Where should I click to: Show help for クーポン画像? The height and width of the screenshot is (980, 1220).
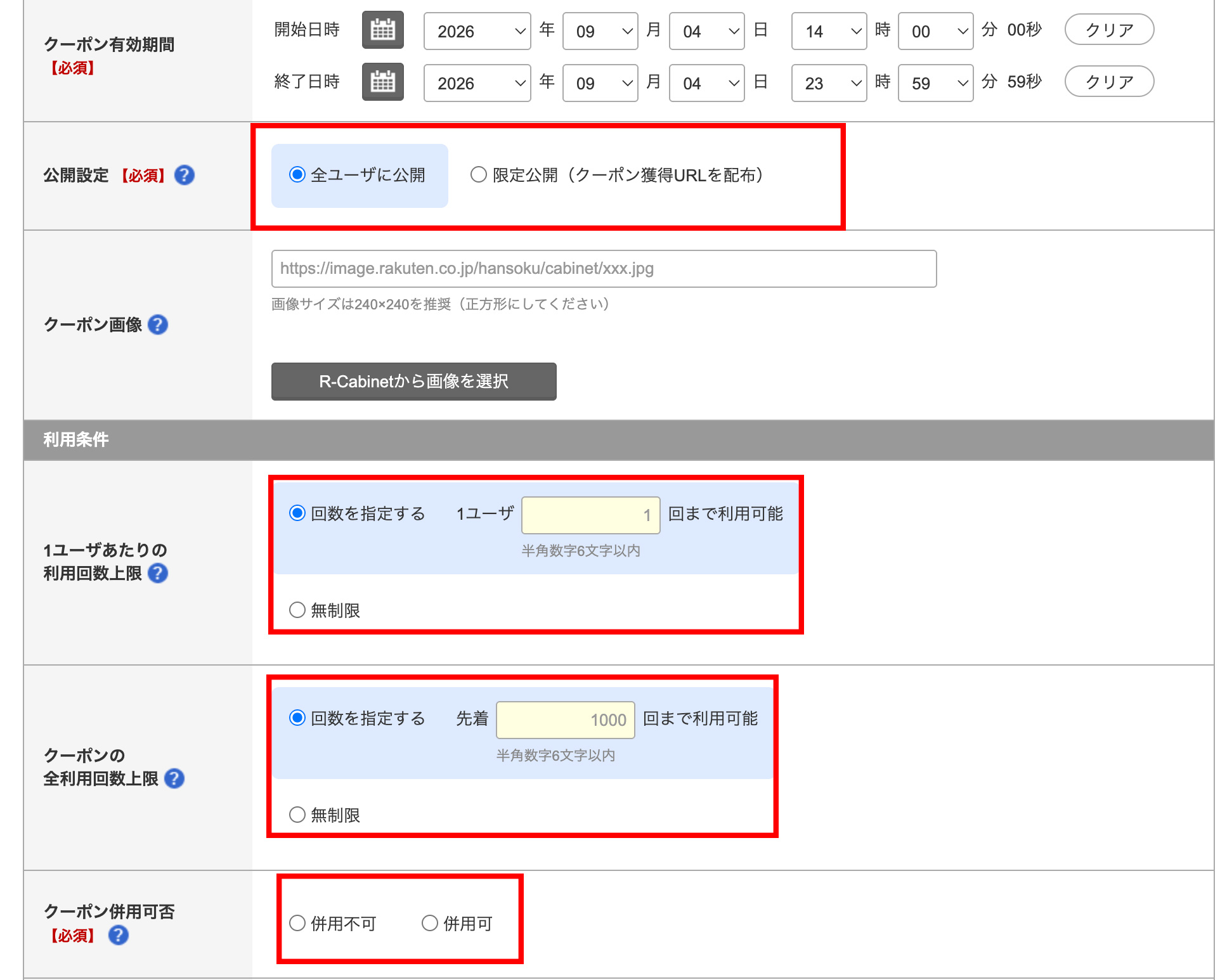[158, 325]
